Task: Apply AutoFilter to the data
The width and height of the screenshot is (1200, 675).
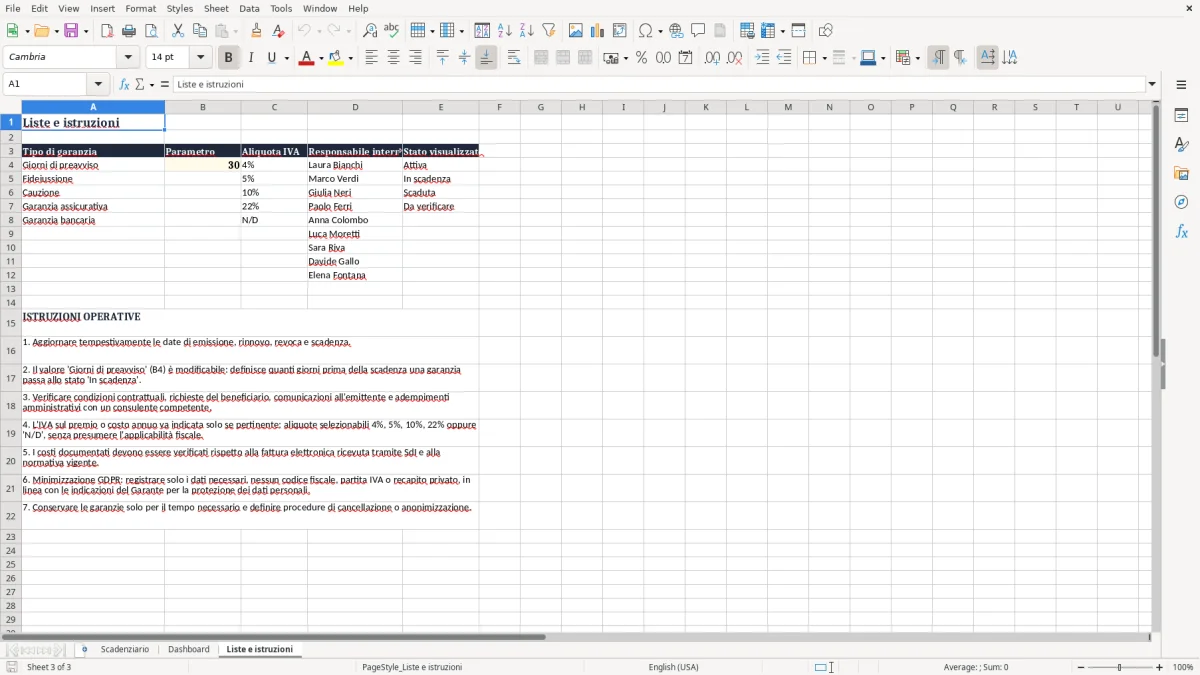Action: pos(549,31)
